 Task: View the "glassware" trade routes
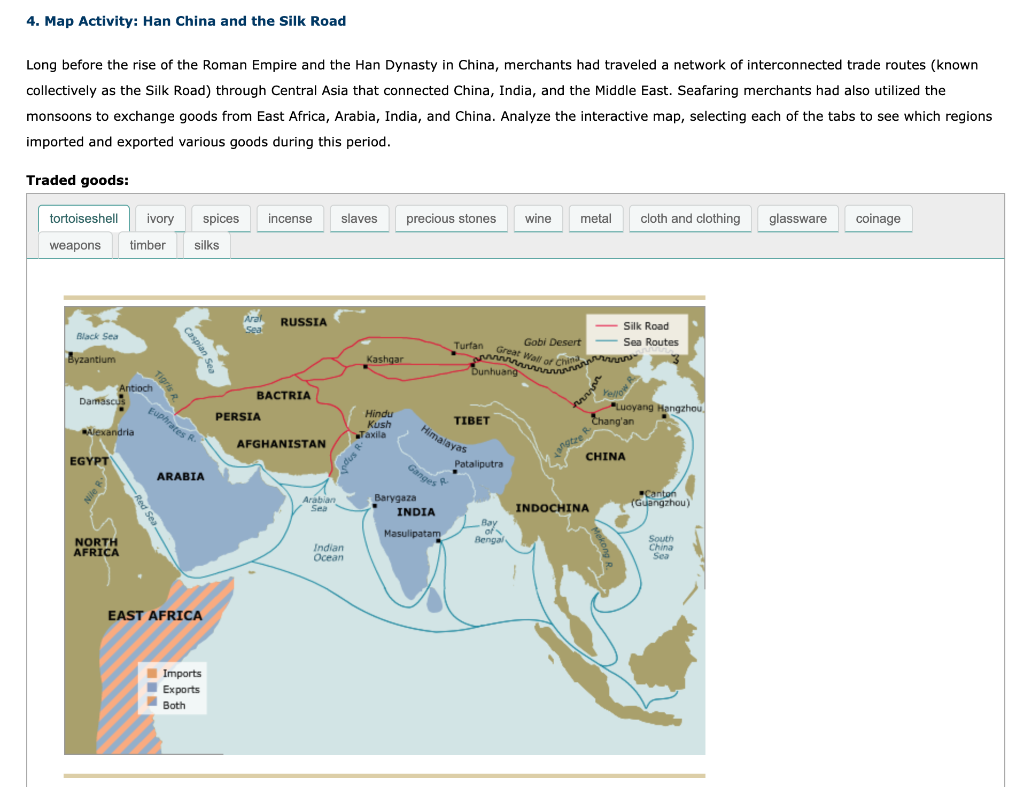pos(797,218)
